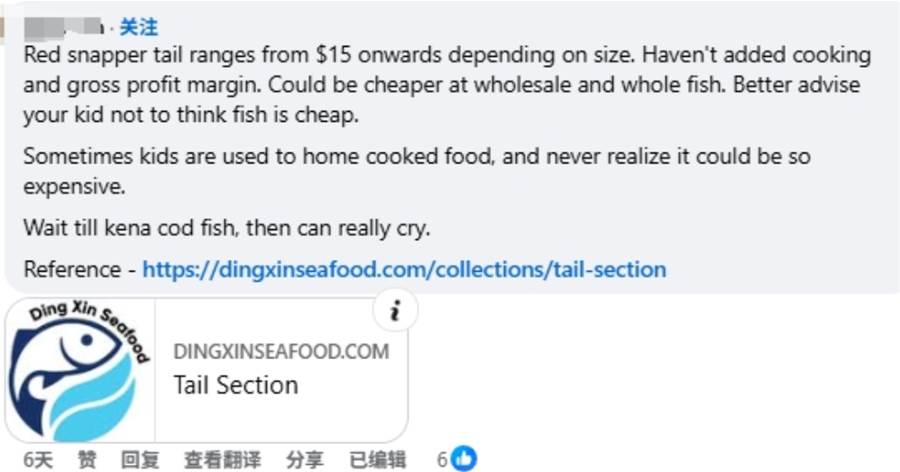Reply to the comment using 回复
The height and width of the screenshot is (472, 900).
pos(139,459)
